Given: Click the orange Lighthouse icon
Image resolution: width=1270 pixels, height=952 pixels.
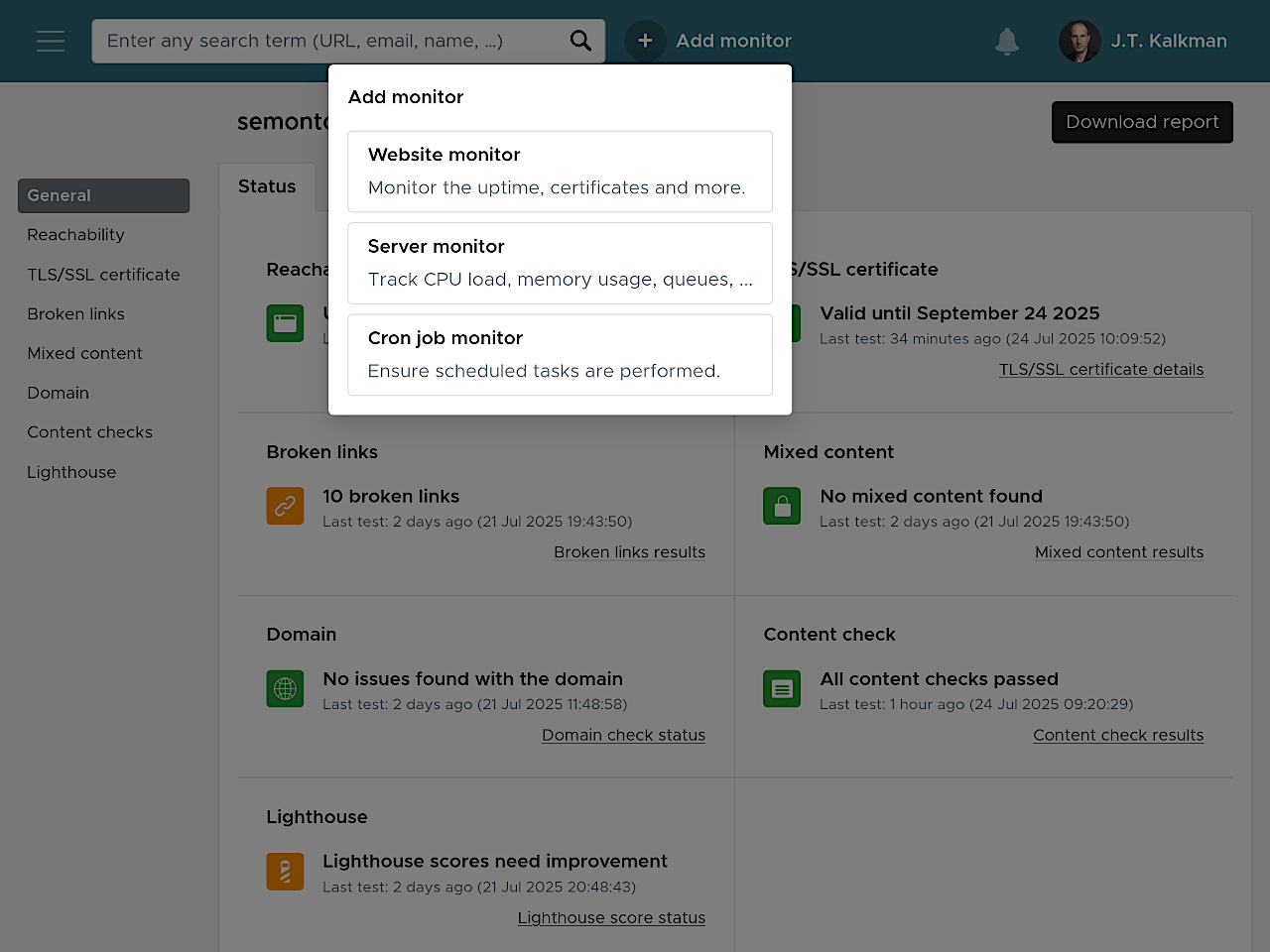Looking at the screenshot, I should (x=285, y=872).
